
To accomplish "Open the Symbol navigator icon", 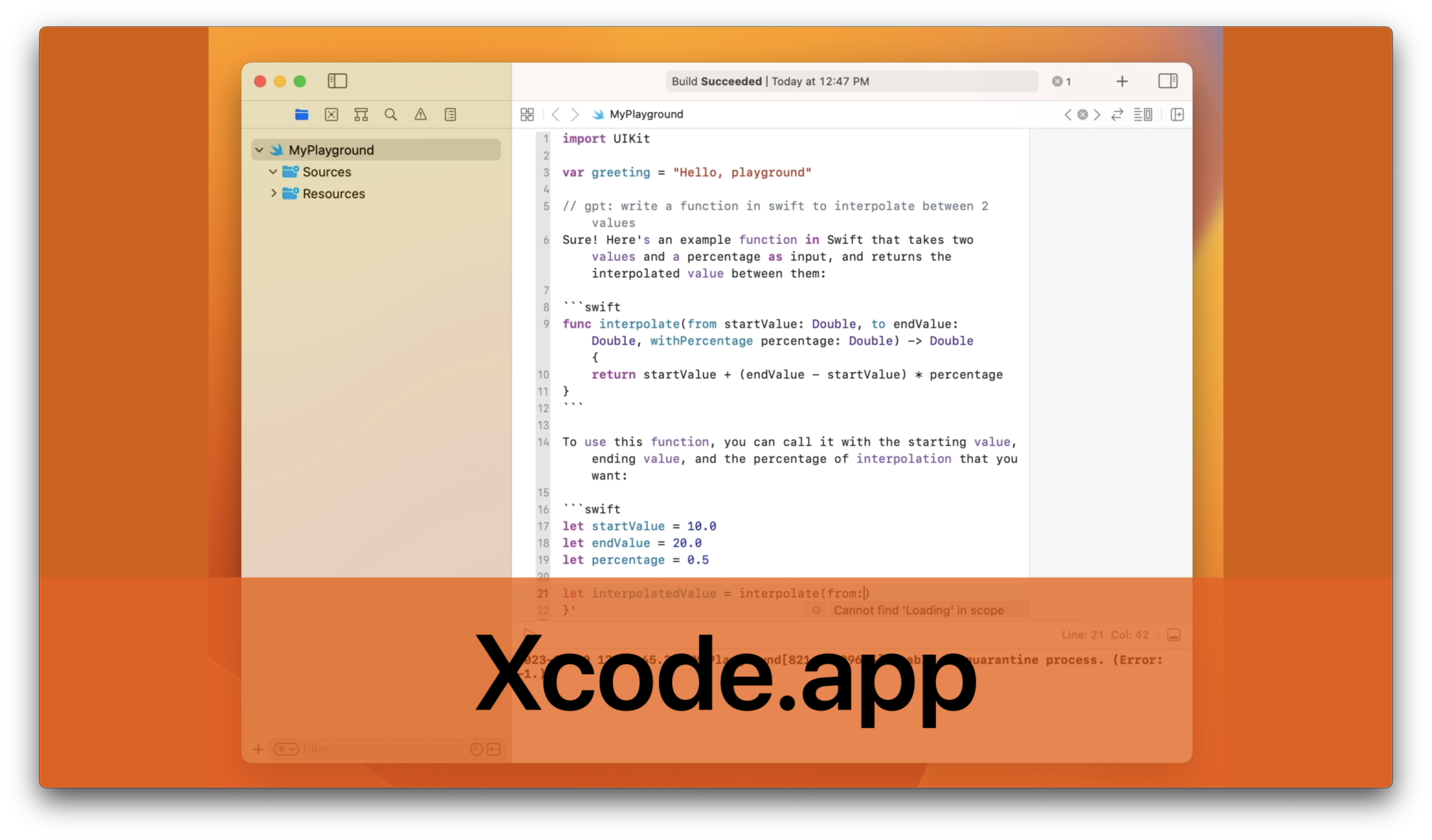I will tap(361, 115).
